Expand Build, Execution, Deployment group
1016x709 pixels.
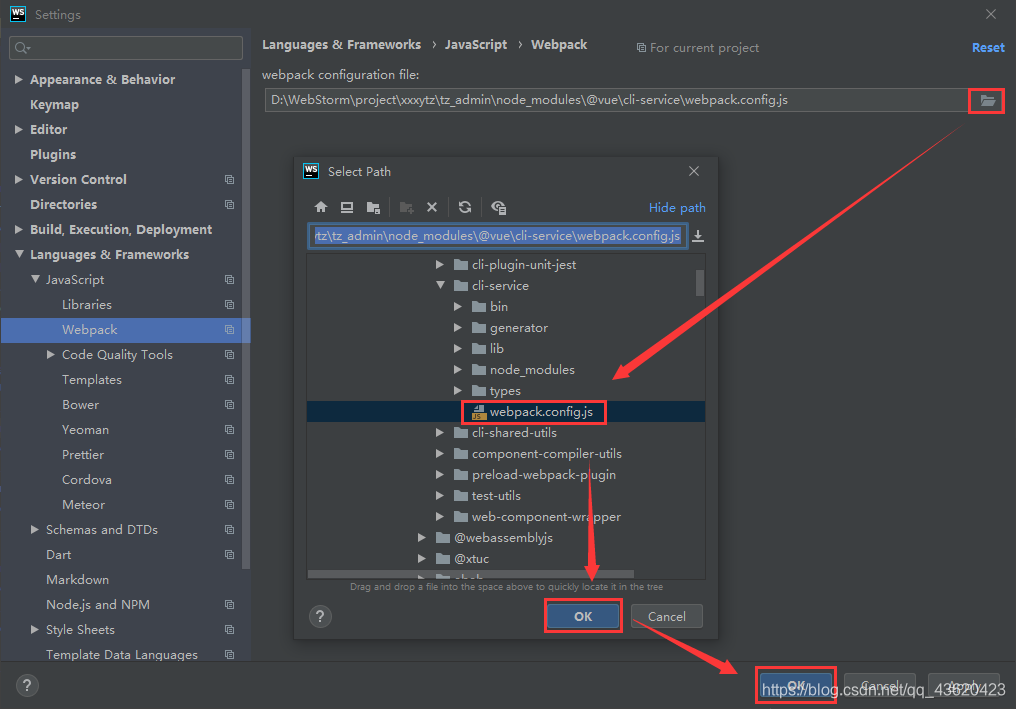point(19,229)
